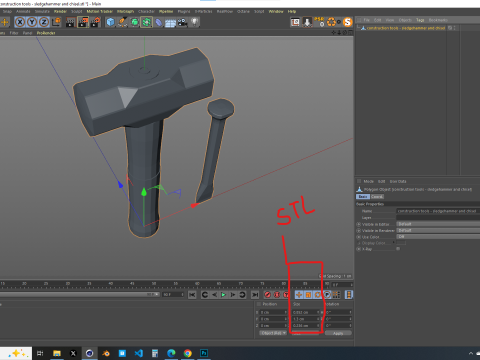Toggle rotation keyframe recording icon

318,295
